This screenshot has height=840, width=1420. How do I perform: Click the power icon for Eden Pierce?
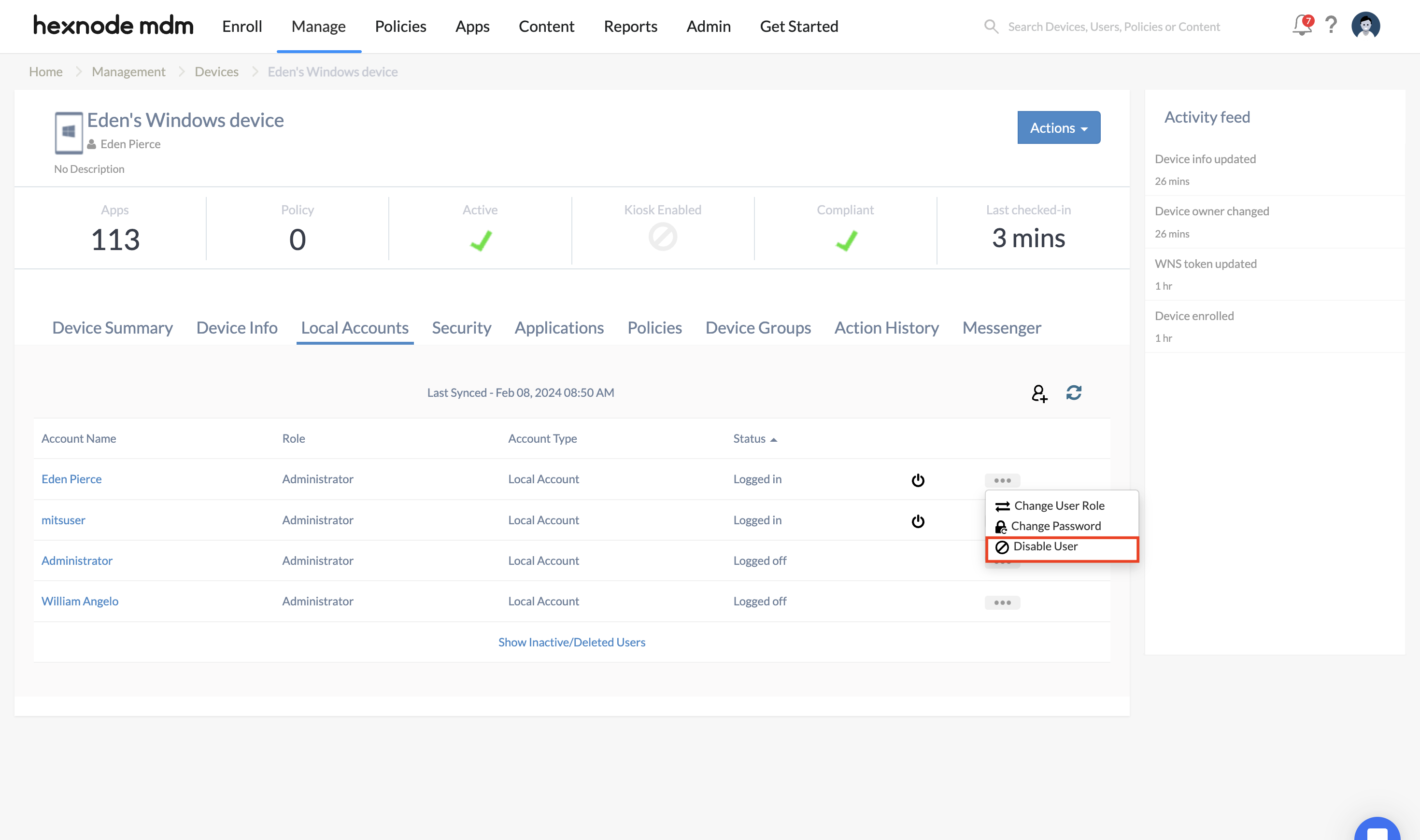(x=918, y=480)
